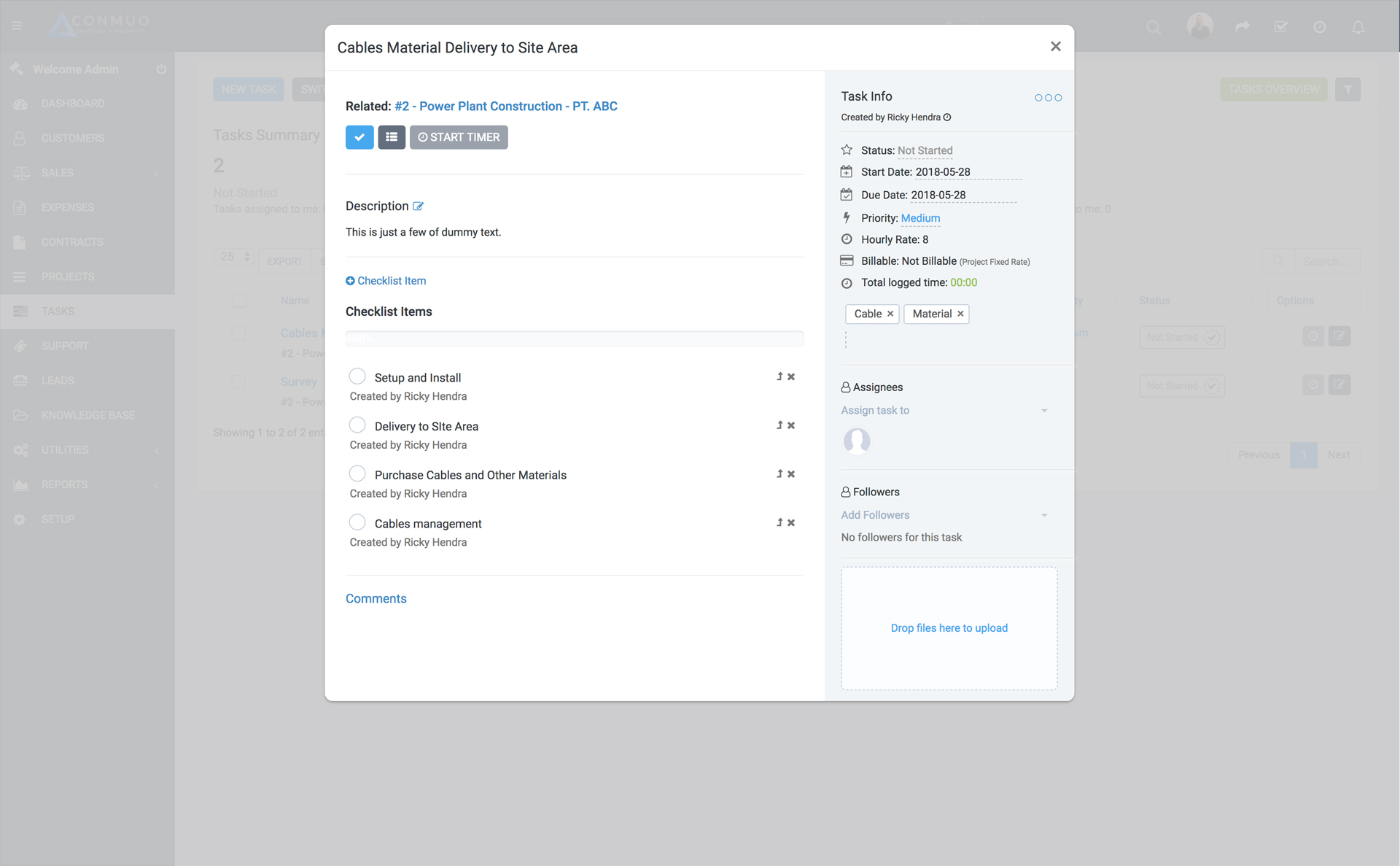
Task: Click the drop files upload area
Action: click(949, 628)
